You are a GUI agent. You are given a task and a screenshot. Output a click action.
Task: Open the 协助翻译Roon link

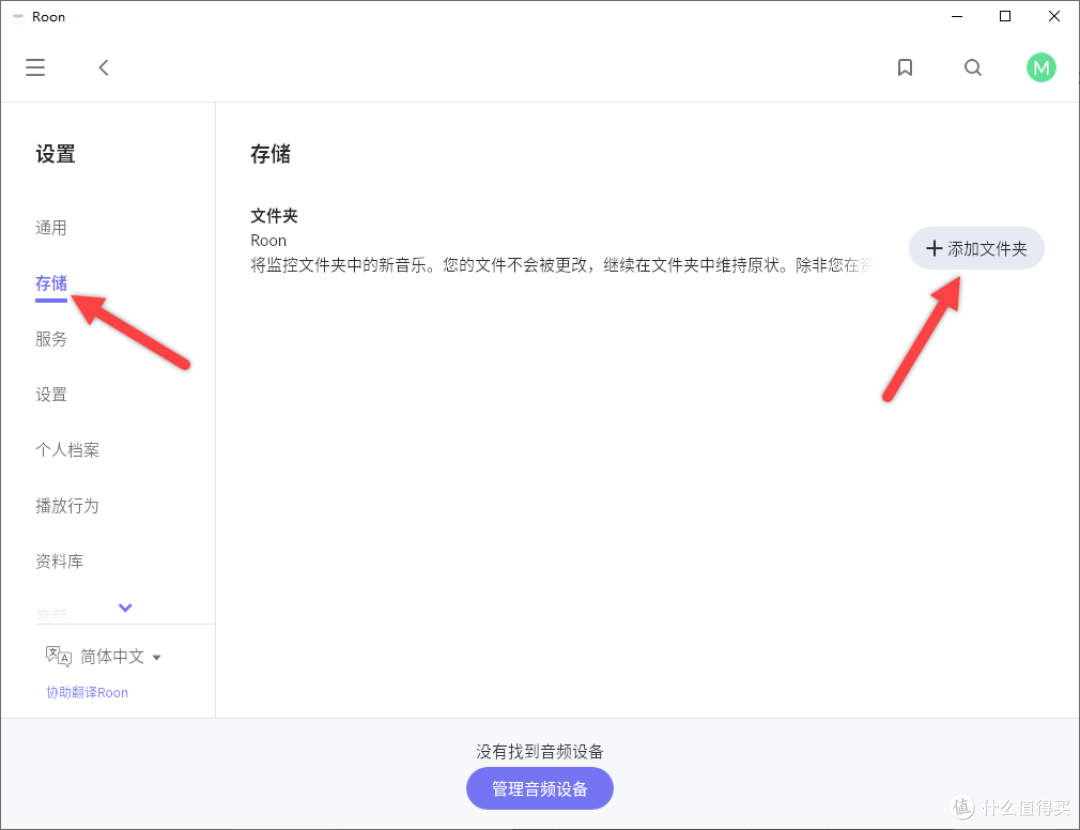coord(87,692)
